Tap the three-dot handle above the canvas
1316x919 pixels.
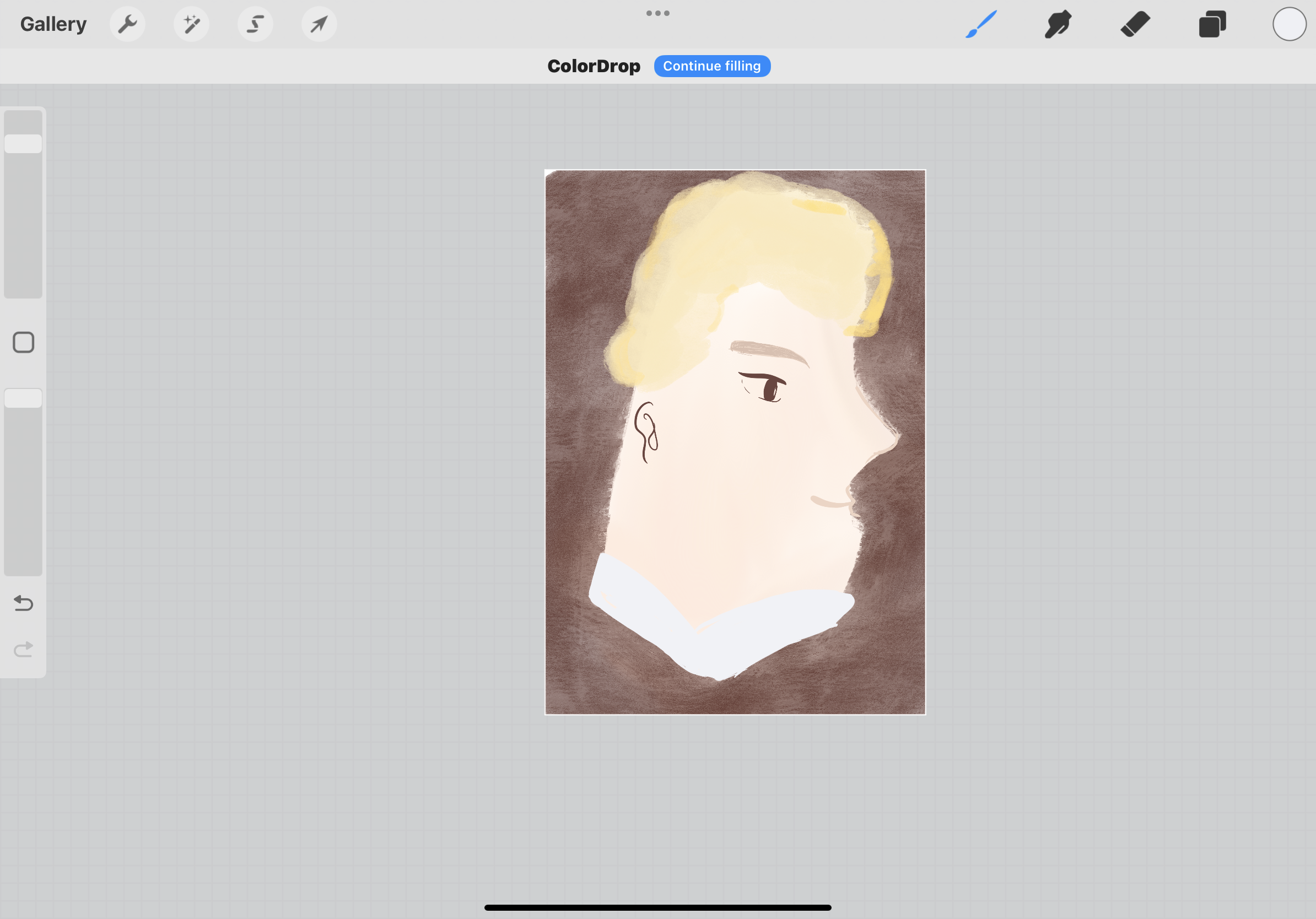click(x=657, y=13)
